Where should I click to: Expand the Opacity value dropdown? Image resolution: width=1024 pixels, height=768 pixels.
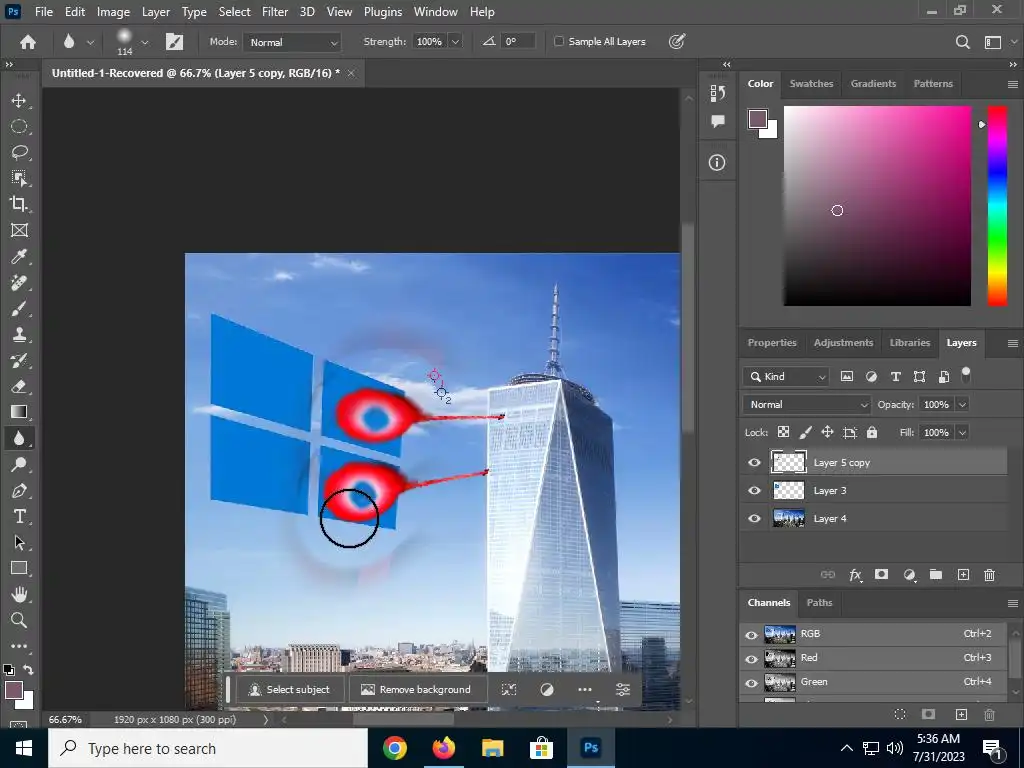962,405
